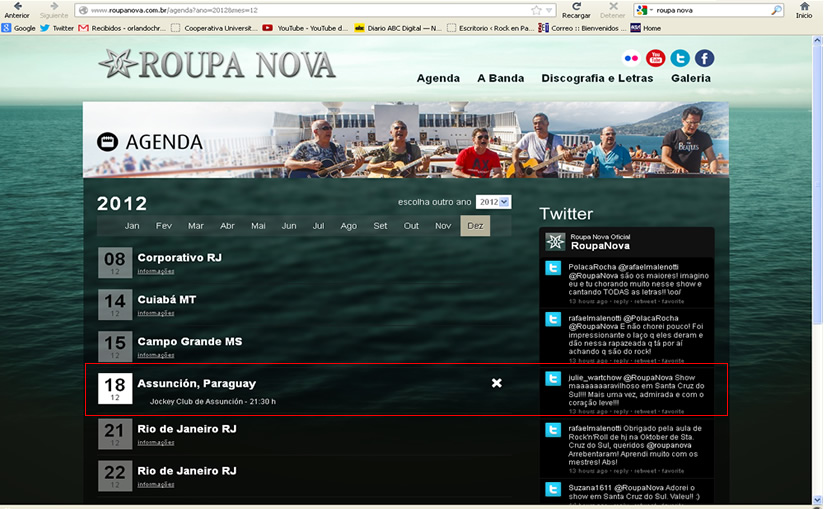The image size is (826, 509).
Task: Select the Jul month tab
Action: click(x=318, y=226)
